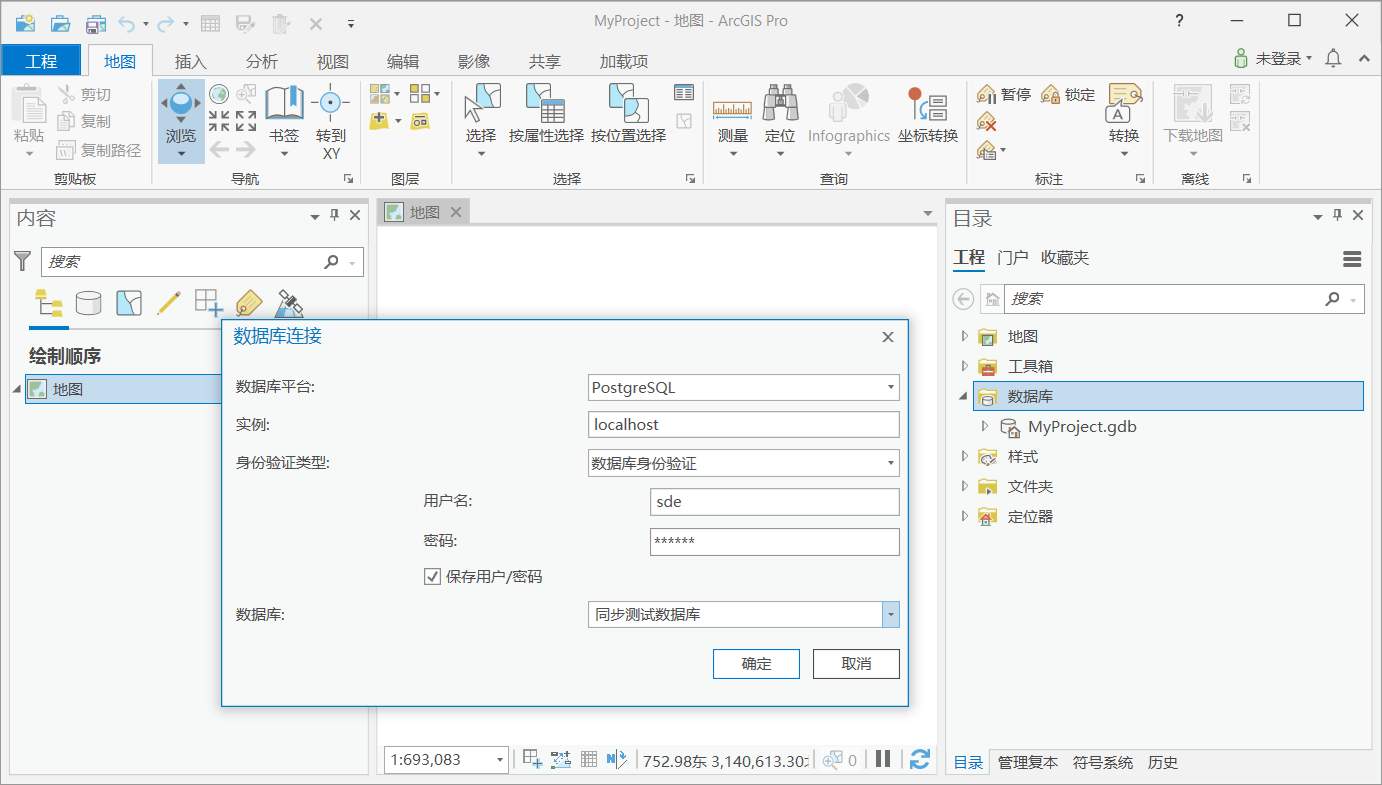
Task: Click Not signed in (未登录) account button
Action: [1273, 59]
